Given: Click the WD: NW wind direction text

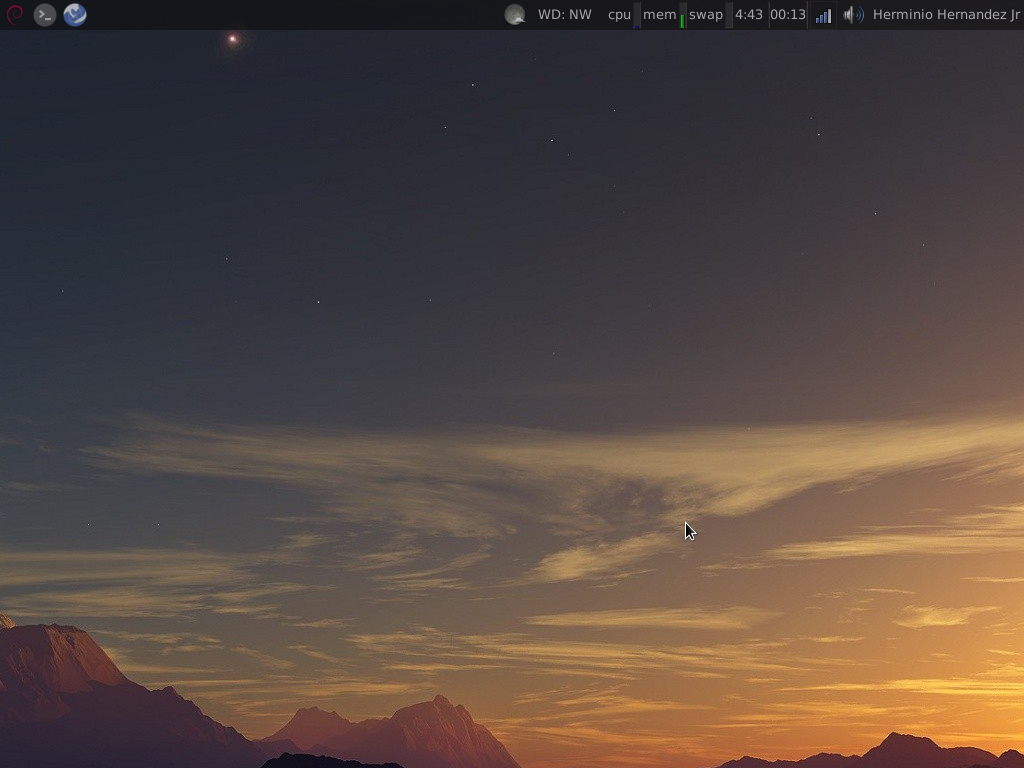Looking at the screenshot, I should tap(564, 14).
